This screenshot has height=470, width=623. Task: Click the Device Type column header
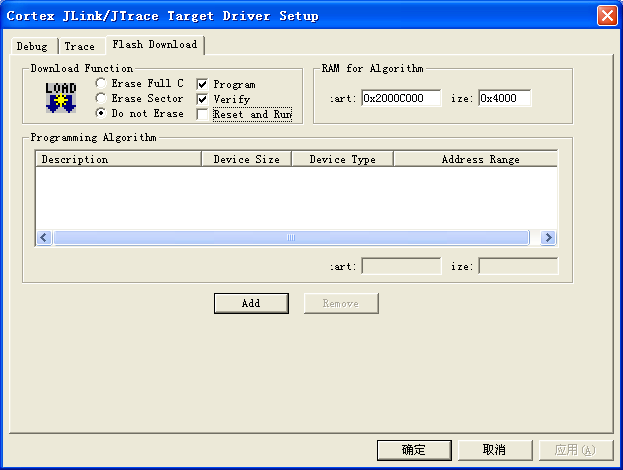pyautogui.click(x=342, y=159)
